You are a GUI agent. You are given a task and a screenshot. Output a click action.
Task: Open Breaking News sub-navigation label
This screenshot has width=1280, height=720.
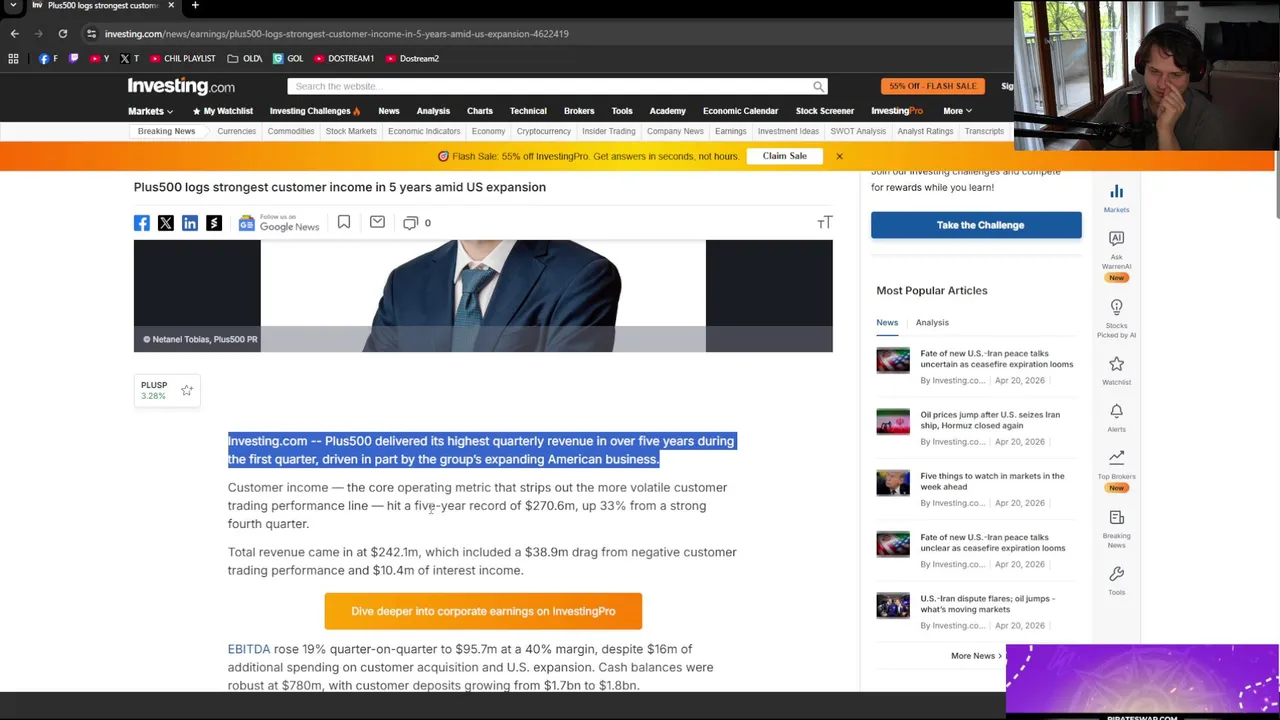(x=166, y=131)
